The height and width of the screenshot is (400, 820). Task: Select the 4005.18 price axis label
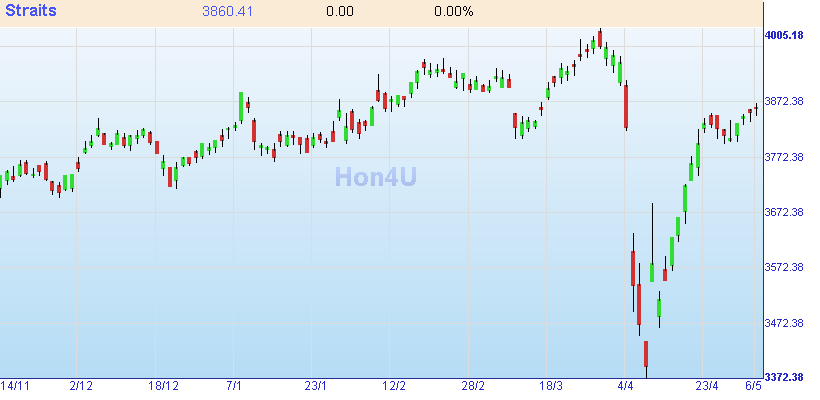point(784,36)
